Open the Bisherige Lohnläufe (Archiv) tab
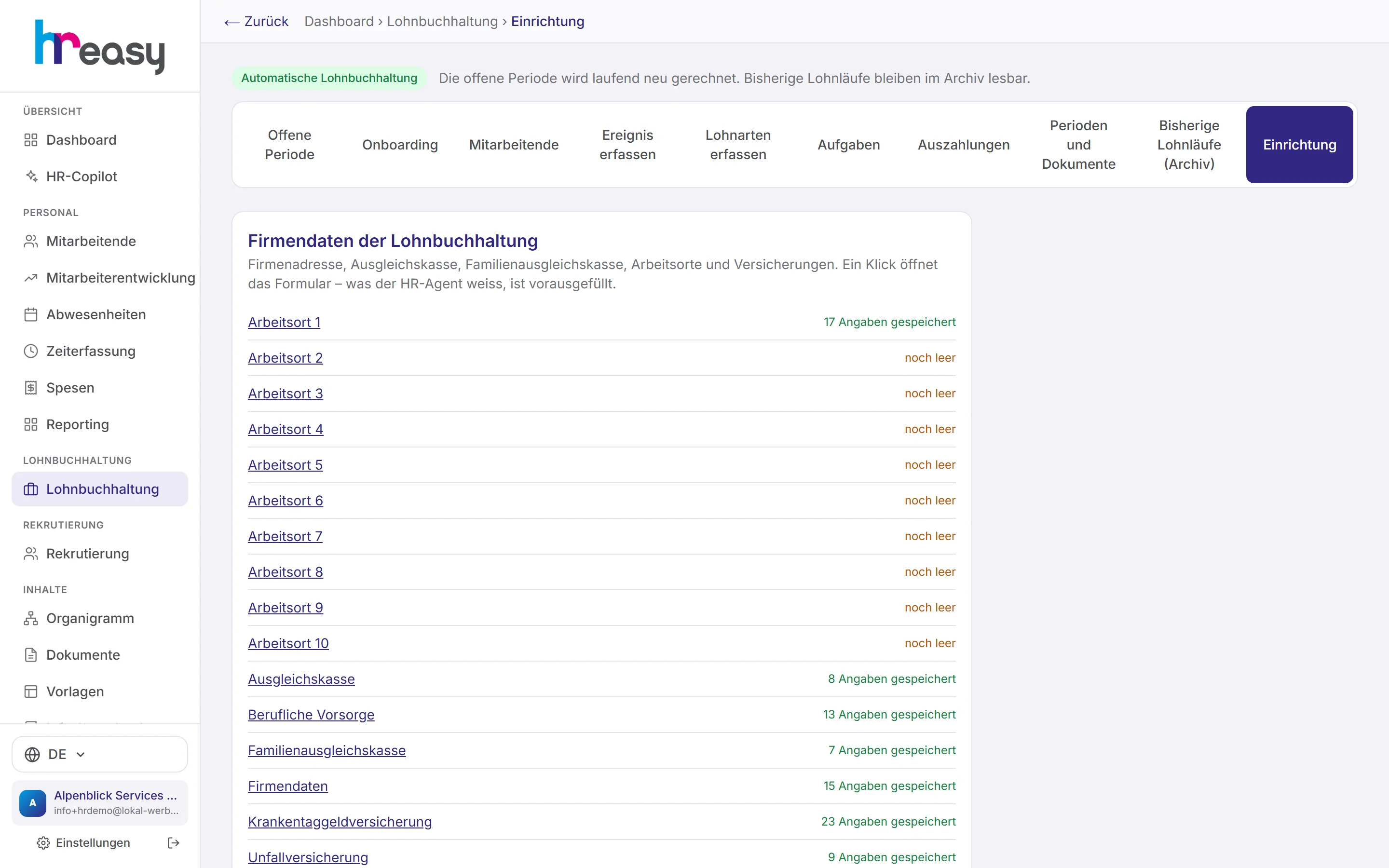 tap(1189, 145)
